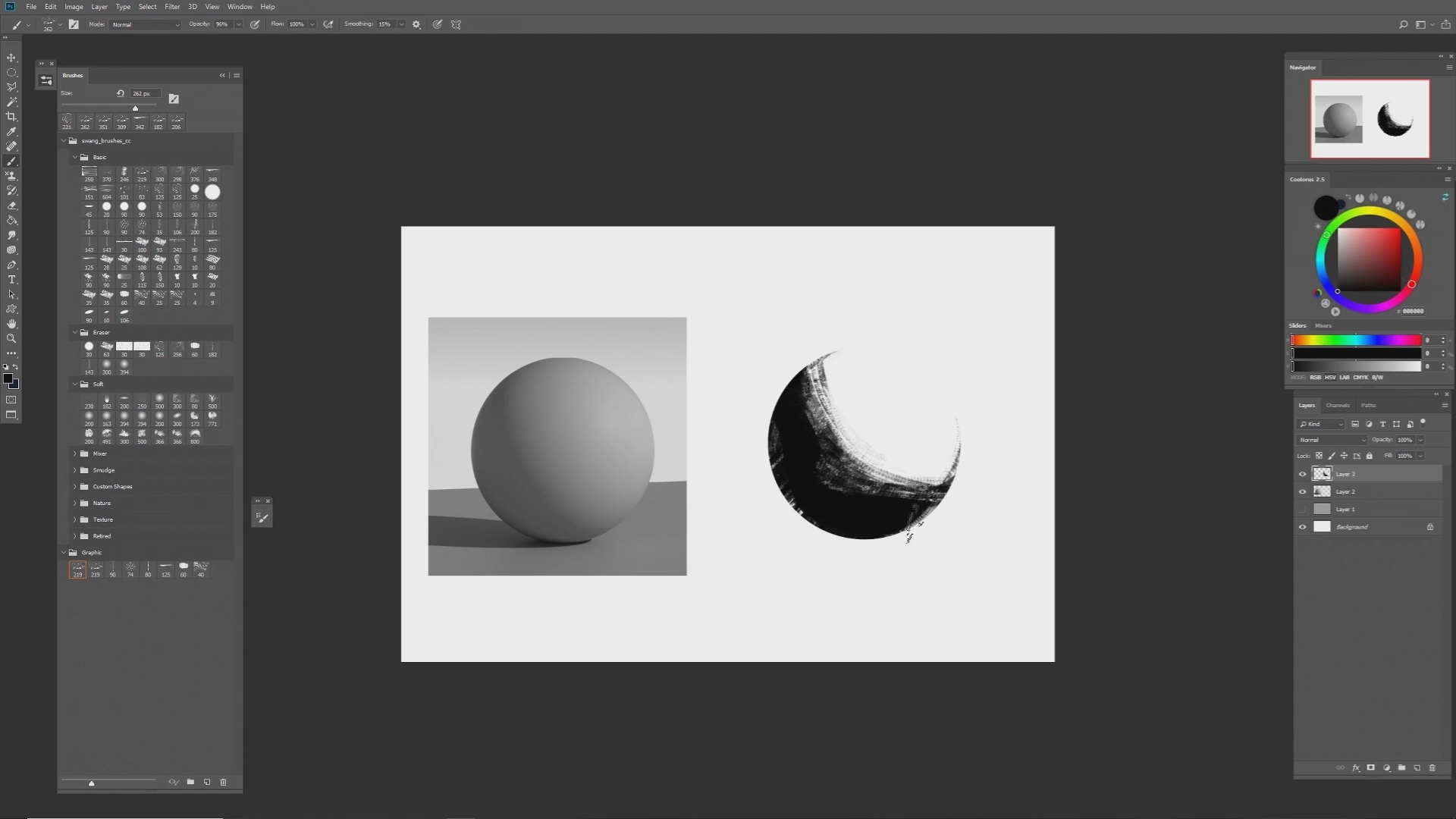Select the Hand tool
The width and height of the screenshot is (1456, 819).
click(x=11, y=324)
